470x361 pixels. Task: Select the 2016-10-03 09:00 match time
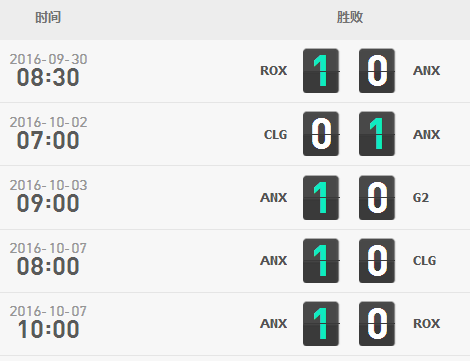48,196
